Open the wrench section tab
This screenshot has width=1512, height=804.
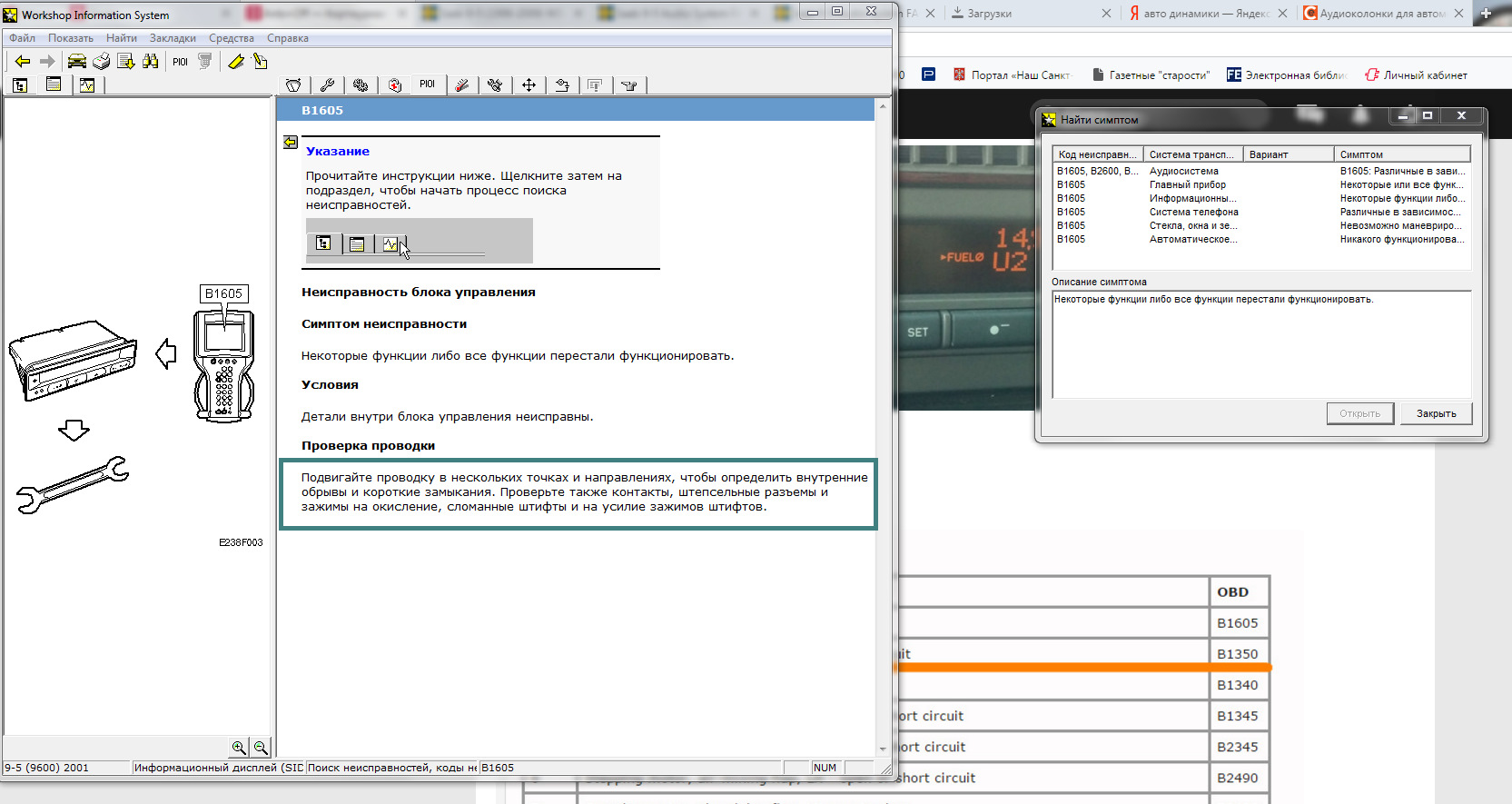click(327, 84)
